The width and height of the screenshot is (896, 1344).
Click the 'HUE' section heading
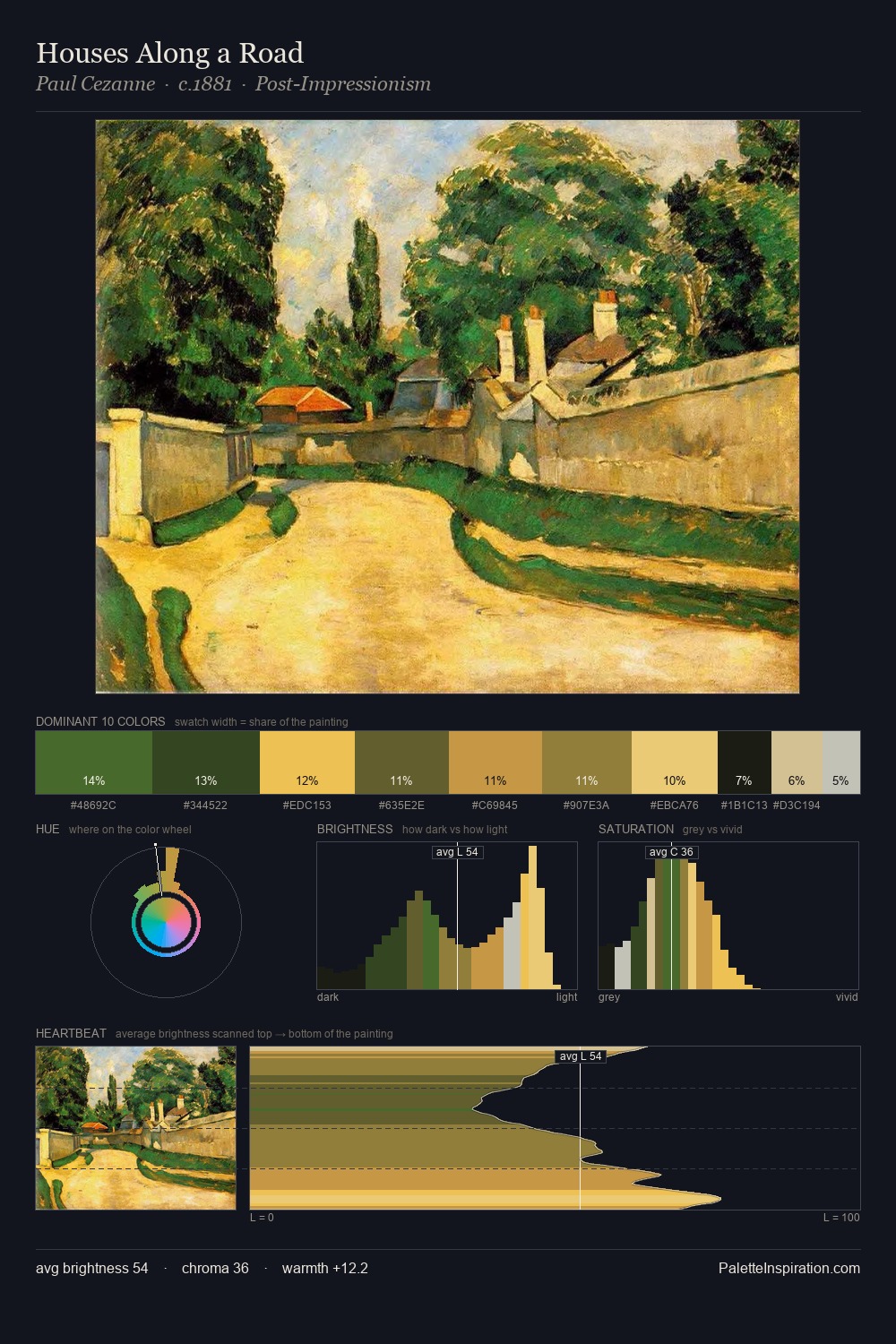(47, 829)
